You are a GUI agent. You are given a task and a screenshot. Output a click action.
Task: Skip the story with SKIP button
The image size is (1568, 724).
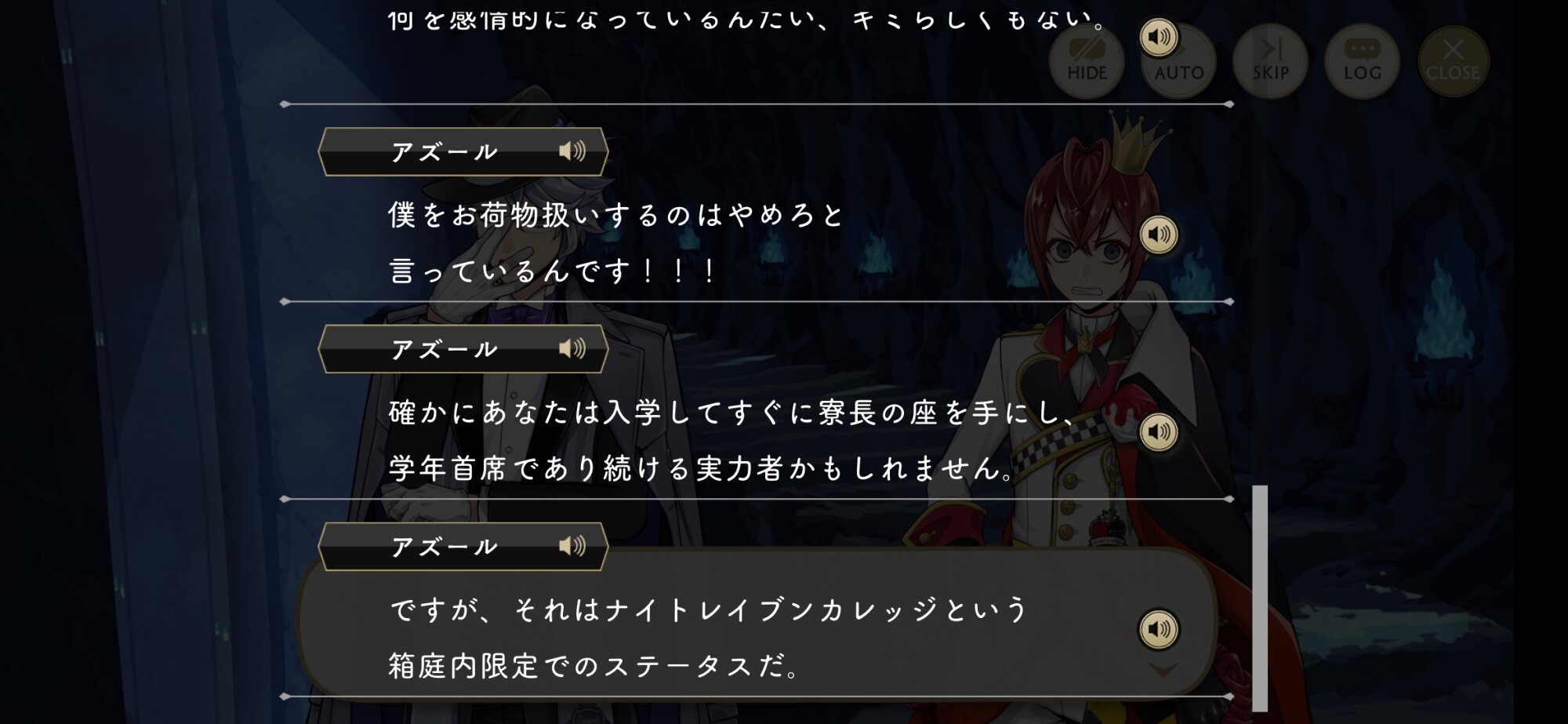(1270, 61)
